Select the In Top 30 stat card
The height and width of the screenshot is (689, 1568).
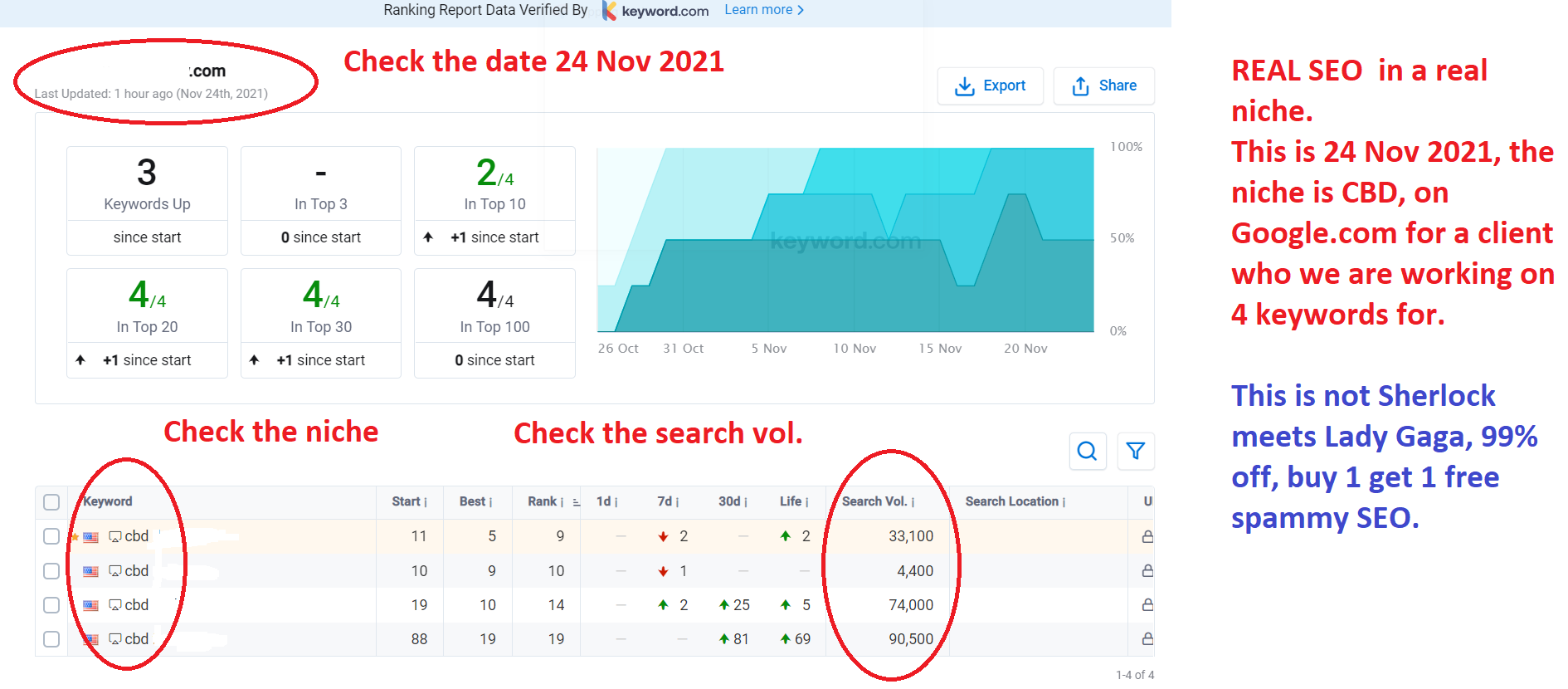321,323
